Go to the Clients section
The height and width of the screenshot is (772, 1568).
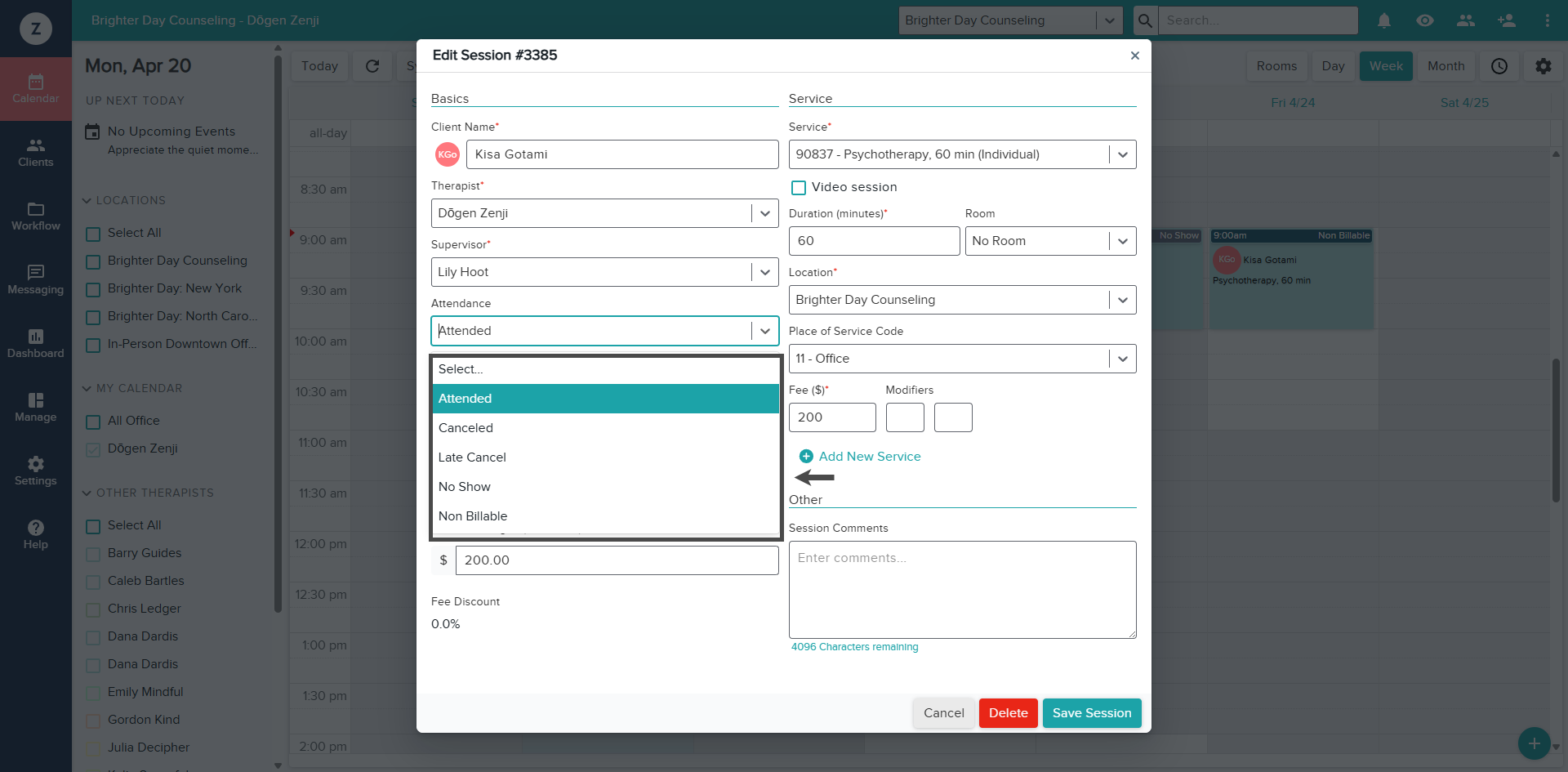pyautogui.click(x=36, y=153)
